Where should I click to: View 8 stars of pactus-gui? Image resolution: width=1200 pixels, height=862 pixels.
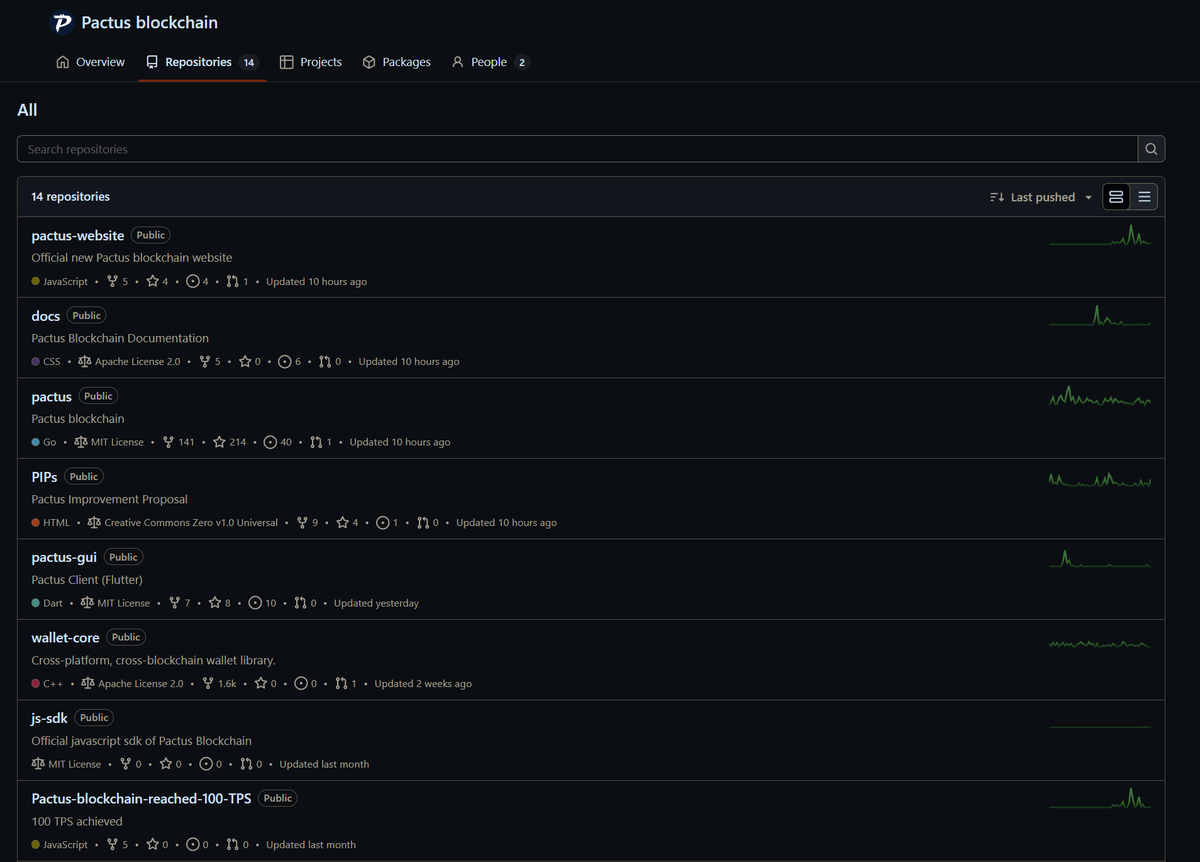coord(220,603)
